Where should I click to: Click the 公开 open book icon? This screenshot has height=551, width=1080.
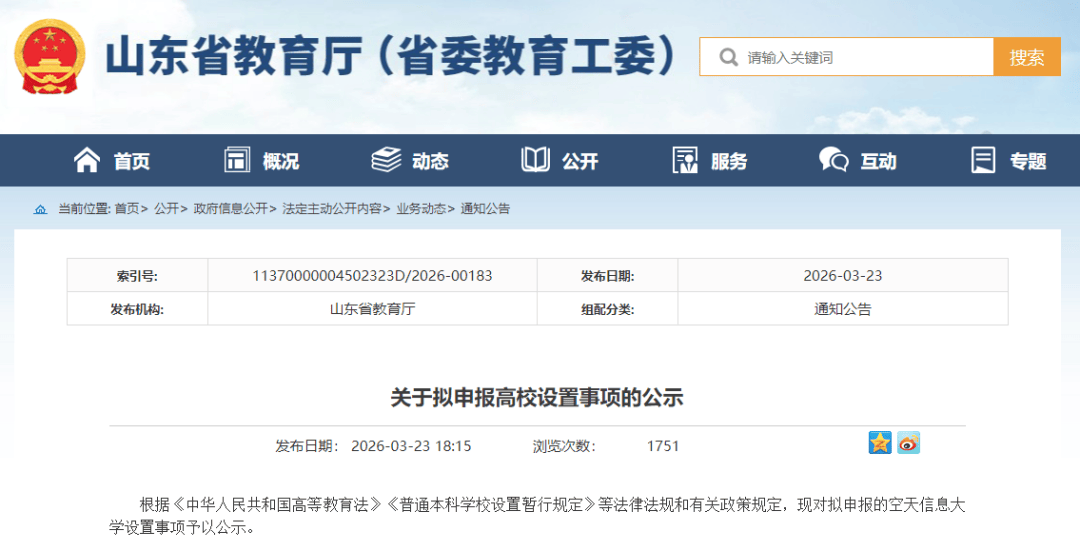click(535, 160)
